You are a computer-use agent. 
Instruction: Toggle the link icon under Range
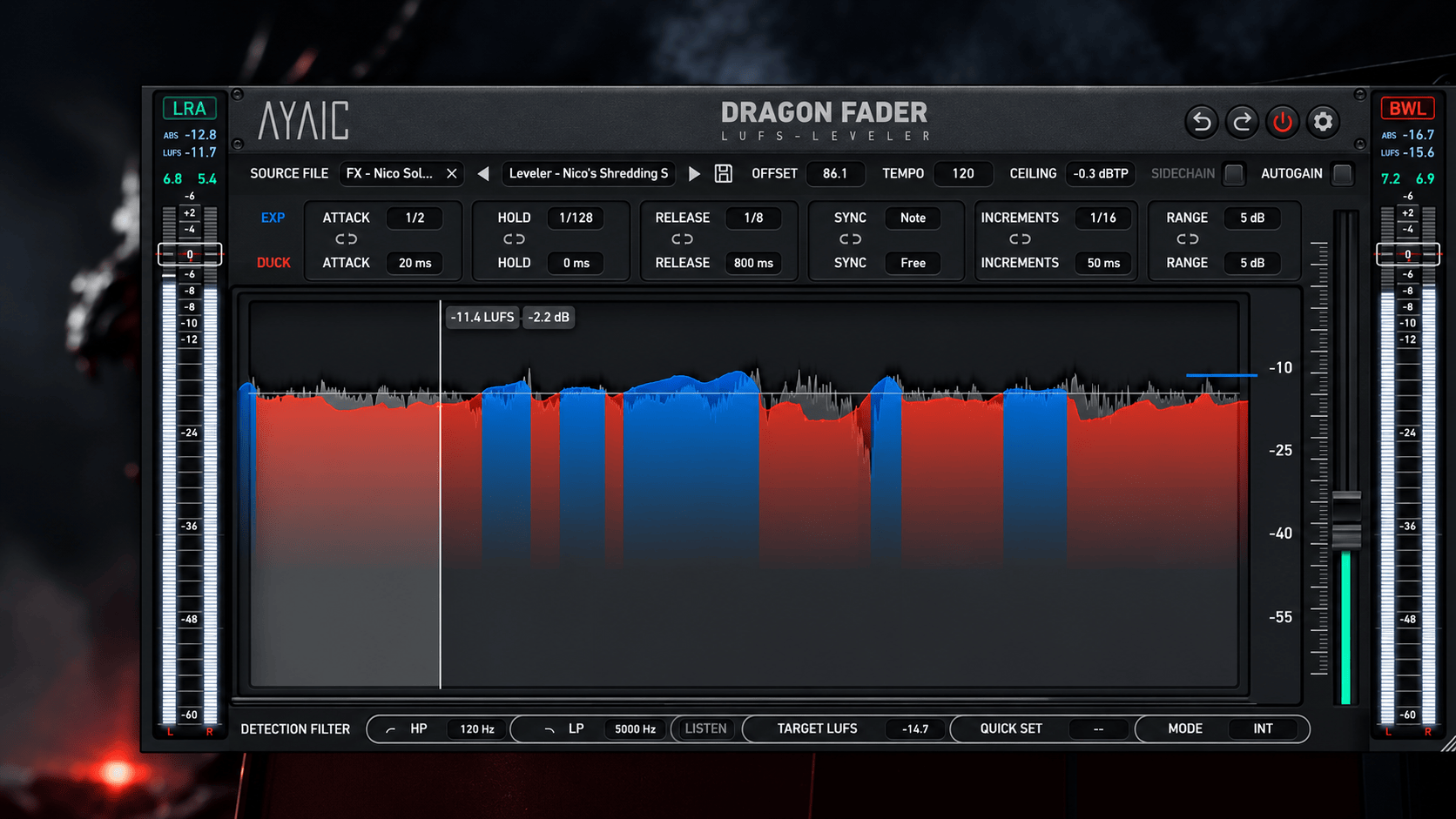pos(1187,238)
